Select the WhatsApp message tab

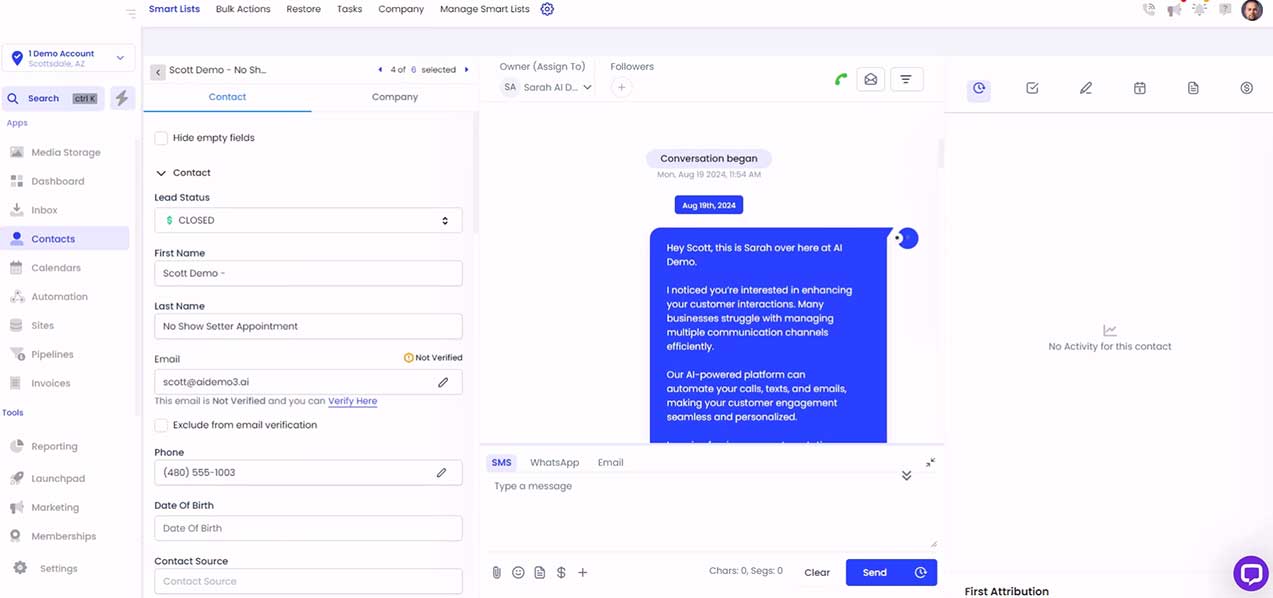(x=554, y=463)
